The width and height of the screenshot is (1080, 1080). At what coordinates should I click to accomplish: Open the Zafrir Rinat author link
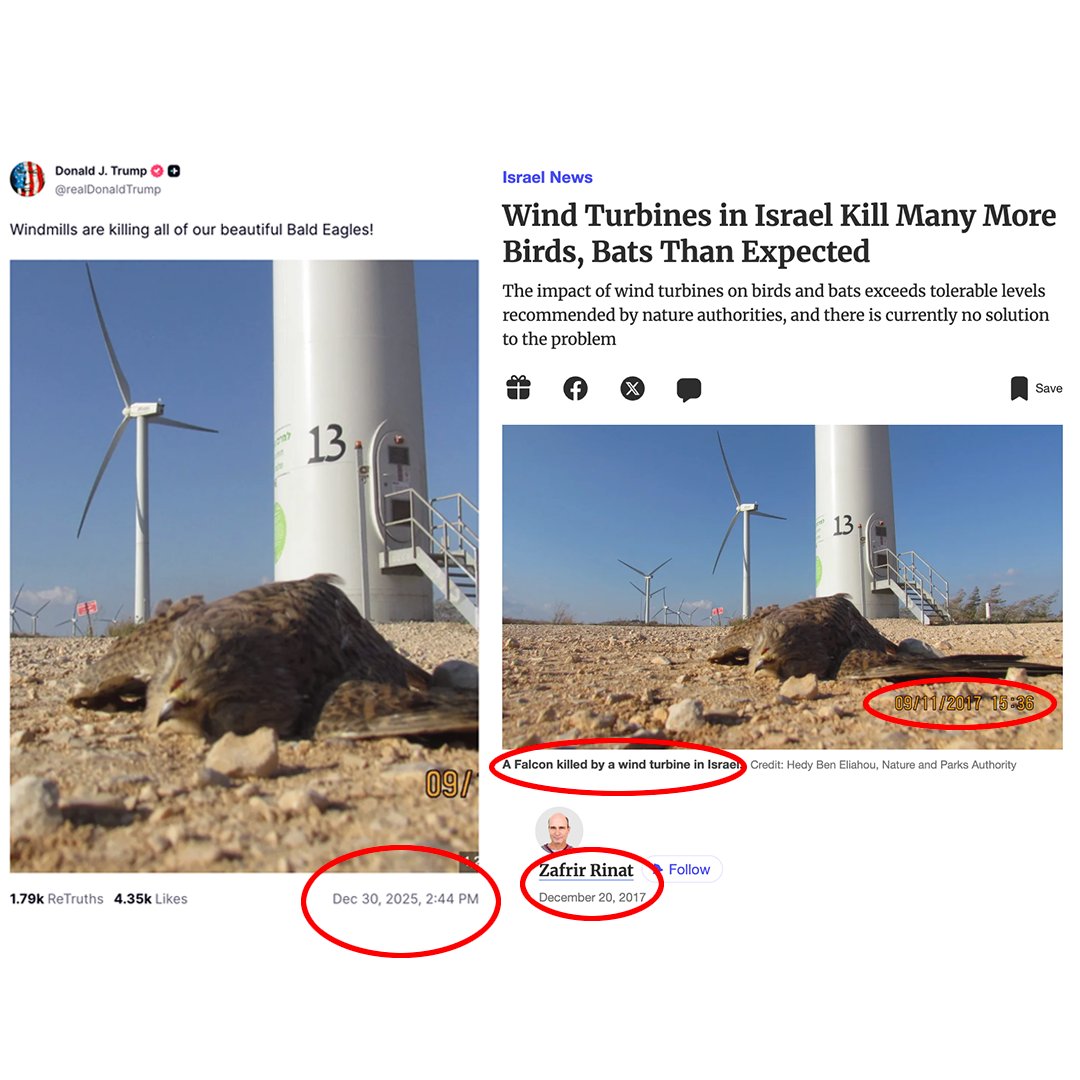(585, 870)
